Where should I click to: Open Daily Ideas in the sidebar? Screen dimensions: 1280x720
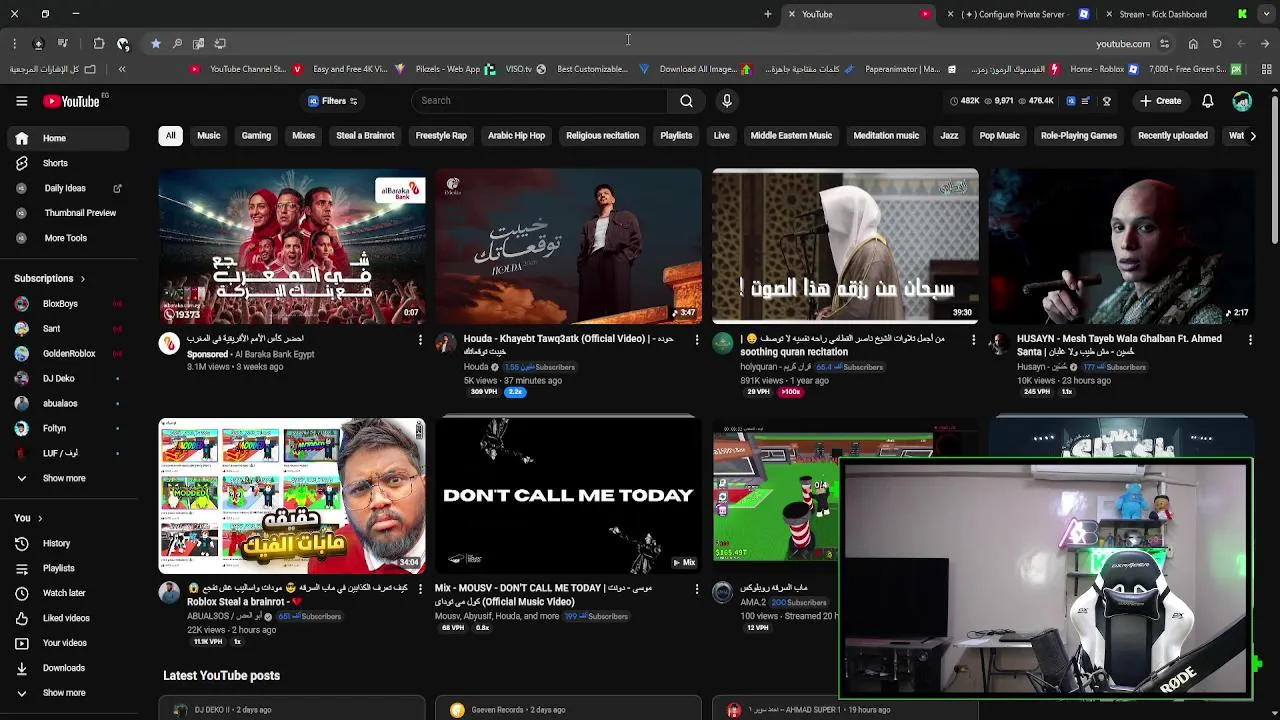click(x=65, y=188)
